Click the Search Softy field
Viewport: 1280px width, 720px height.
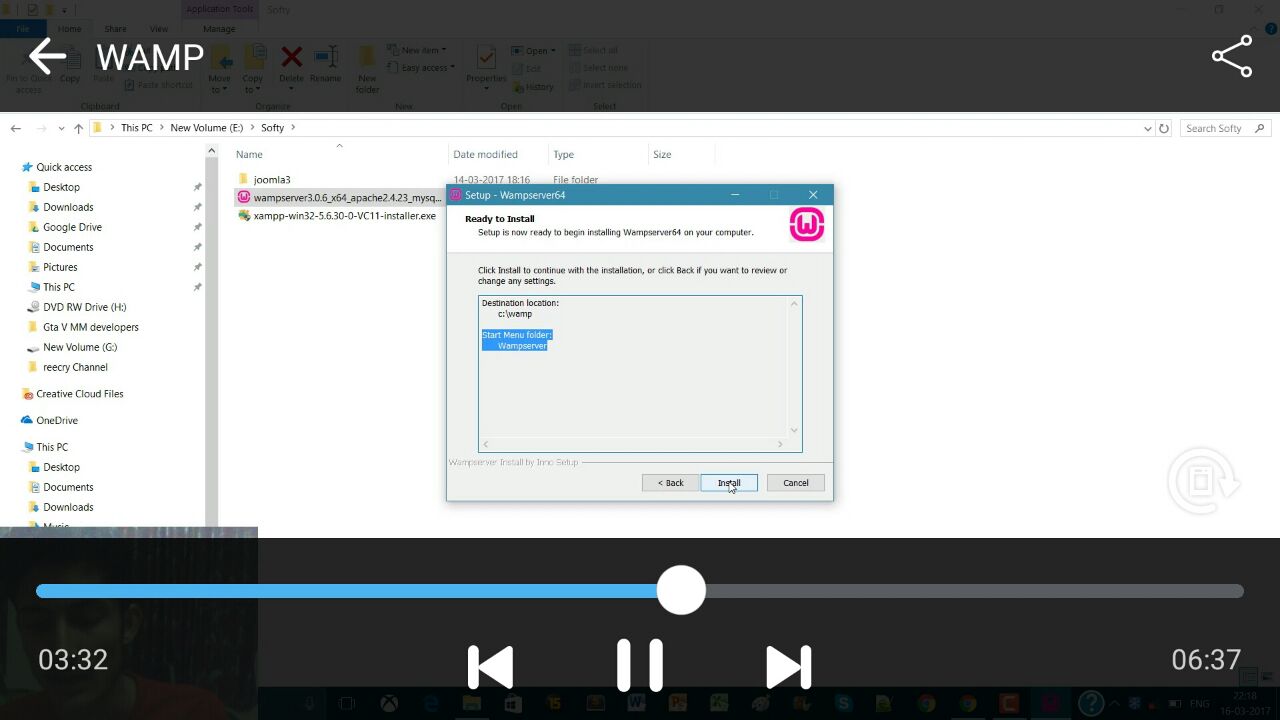pyautogui.click(x=1225, y=128)
